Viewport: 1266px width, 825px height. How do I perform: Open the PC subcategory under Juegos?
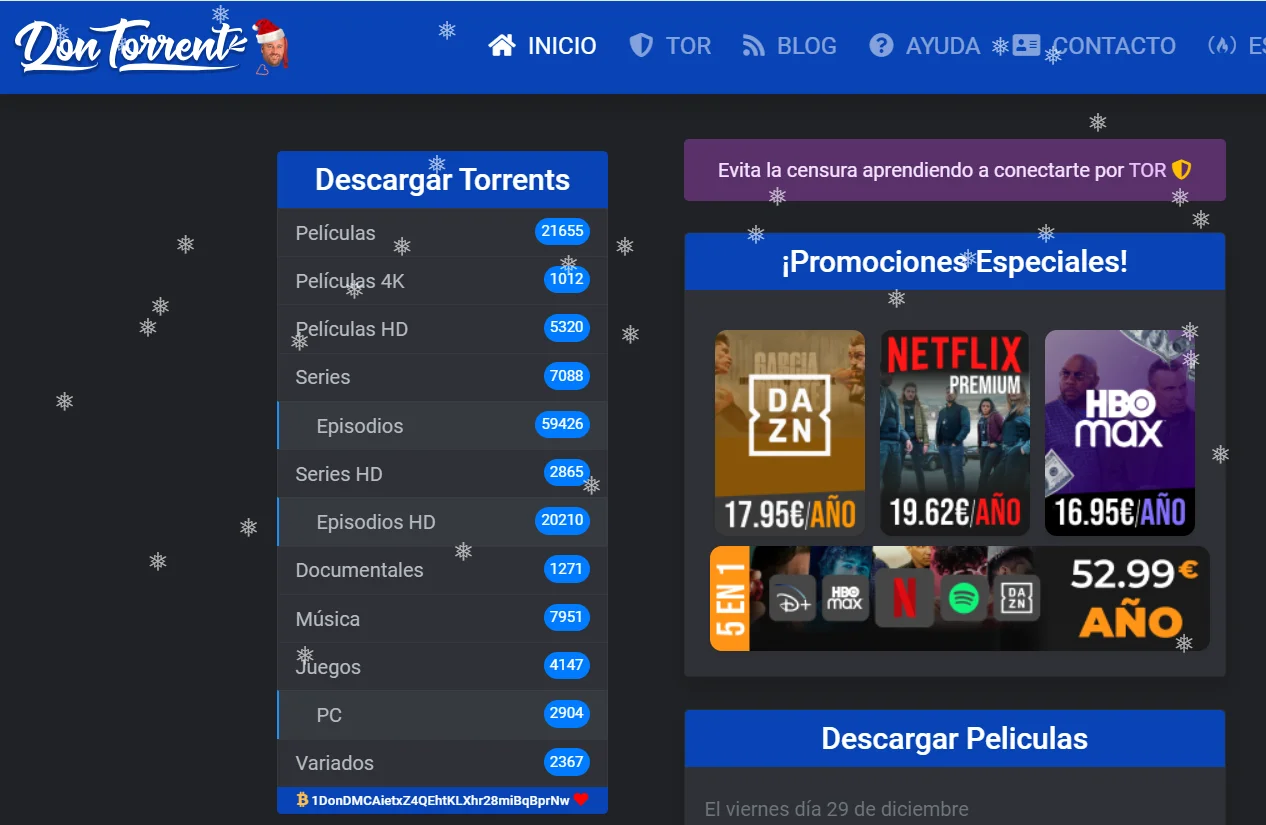click(x=442, y=715)
